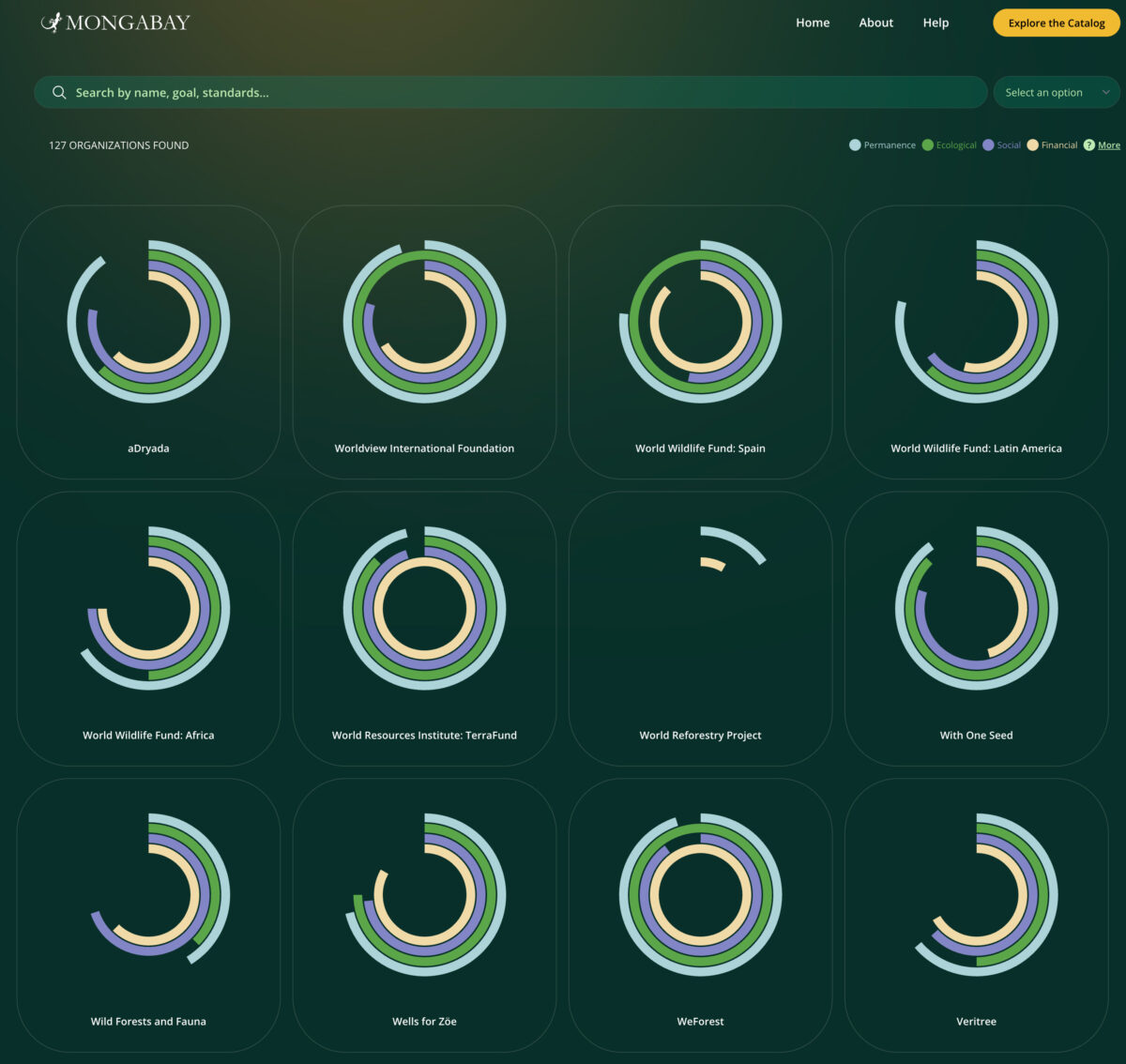Open the Veritree ring chart
The width and height of the screenshot is (1126, 1064).
(x=976, y=894)
